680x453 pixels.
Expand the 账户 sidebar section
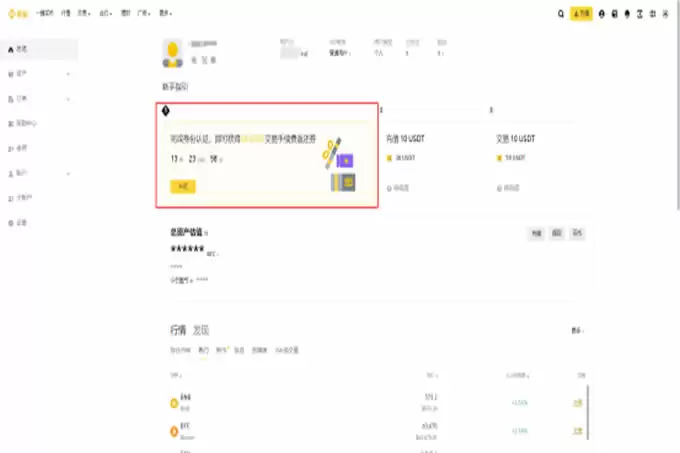coord(68,174)
